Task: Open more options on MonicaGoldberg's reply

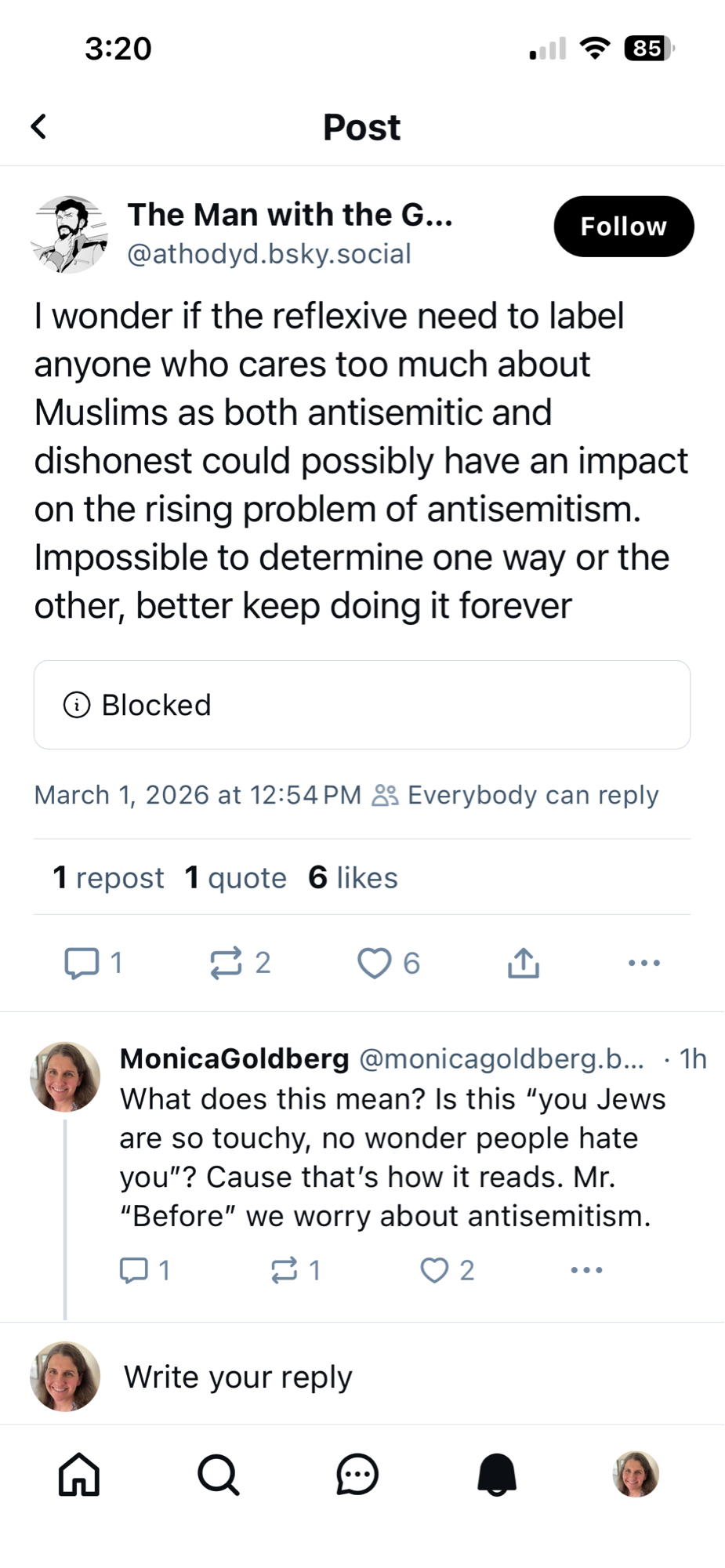Action: point(586,1270)
